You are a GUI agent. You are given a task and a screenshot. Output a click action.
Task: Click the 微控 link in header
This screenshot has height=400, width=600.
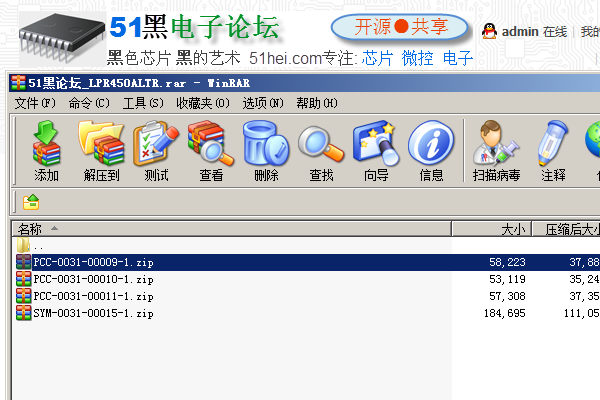click(417, 58)
